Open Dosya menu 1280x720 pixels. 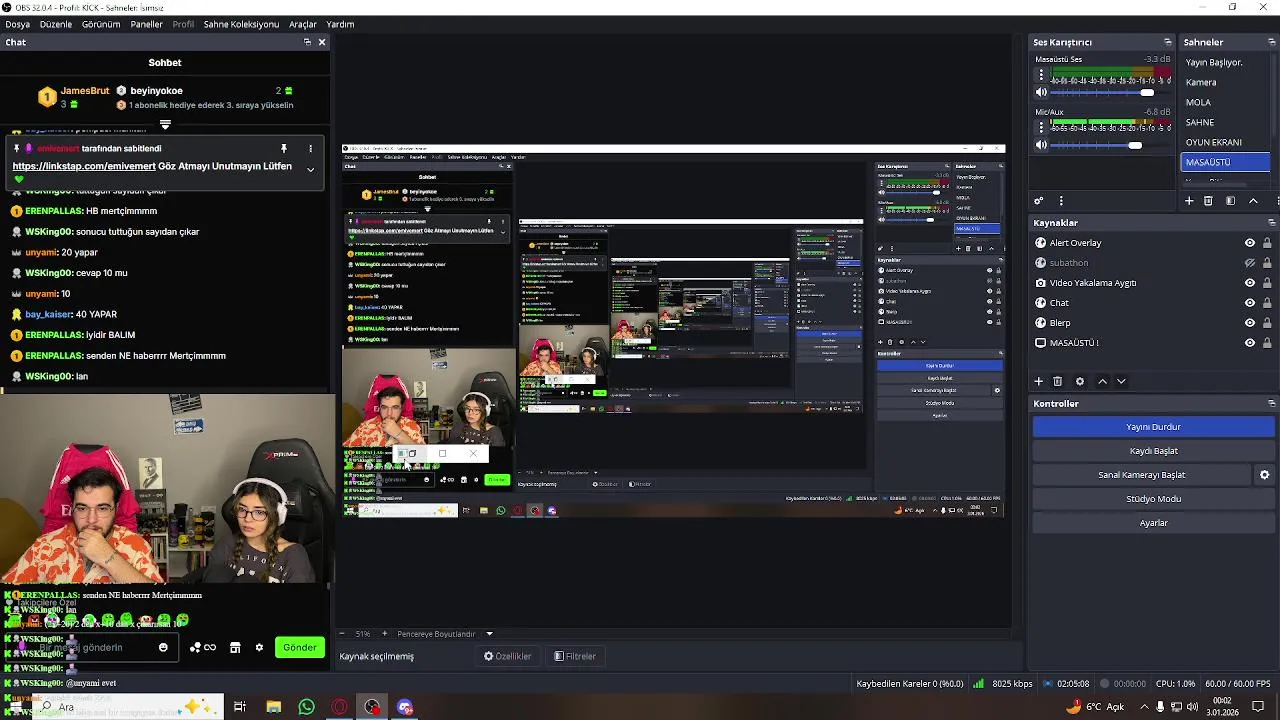coord(17,24)
